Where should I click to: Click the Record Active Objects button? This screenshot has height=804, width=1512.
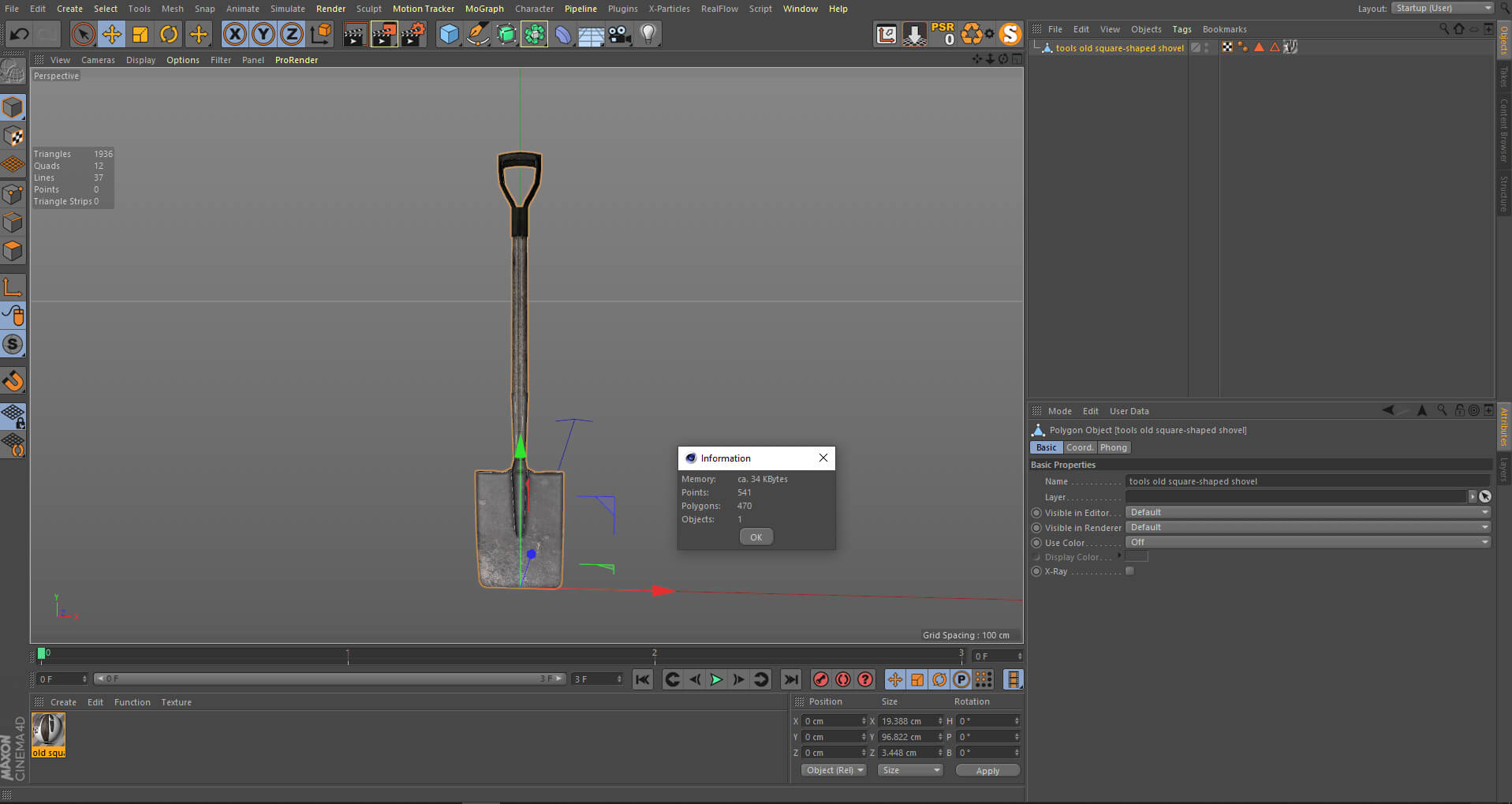821,679
